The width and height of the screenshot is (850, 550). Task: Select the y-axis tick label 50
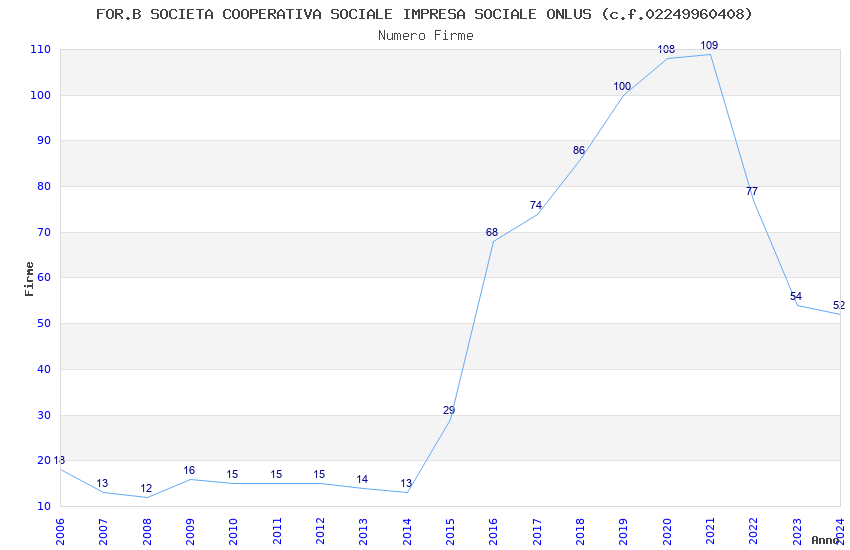[44, 323]
